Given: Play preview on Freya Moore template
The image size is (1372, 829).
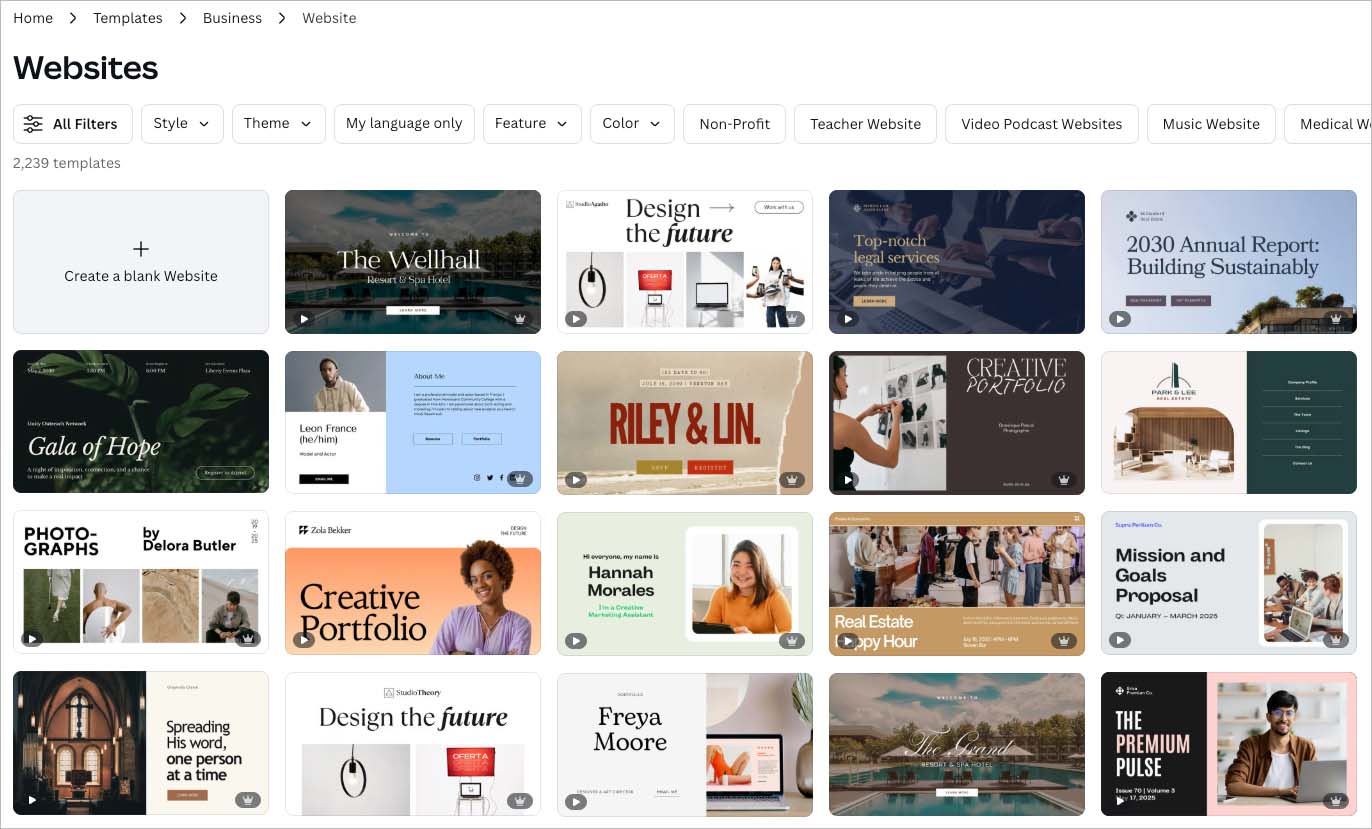Looking at the screenshot, I should click(576, 801).
